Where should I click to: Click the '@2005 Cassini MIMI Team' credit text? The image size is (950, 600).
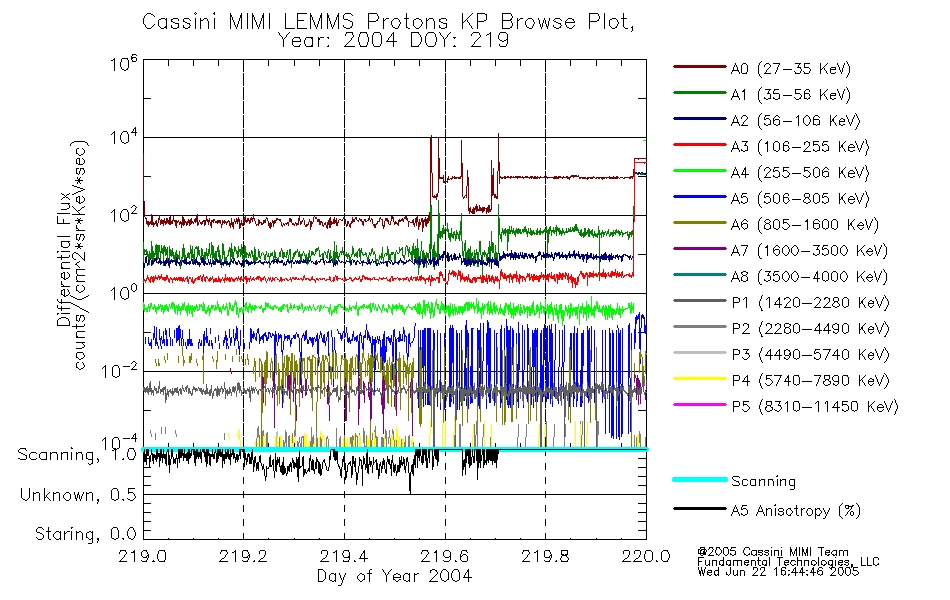[772, 552]
